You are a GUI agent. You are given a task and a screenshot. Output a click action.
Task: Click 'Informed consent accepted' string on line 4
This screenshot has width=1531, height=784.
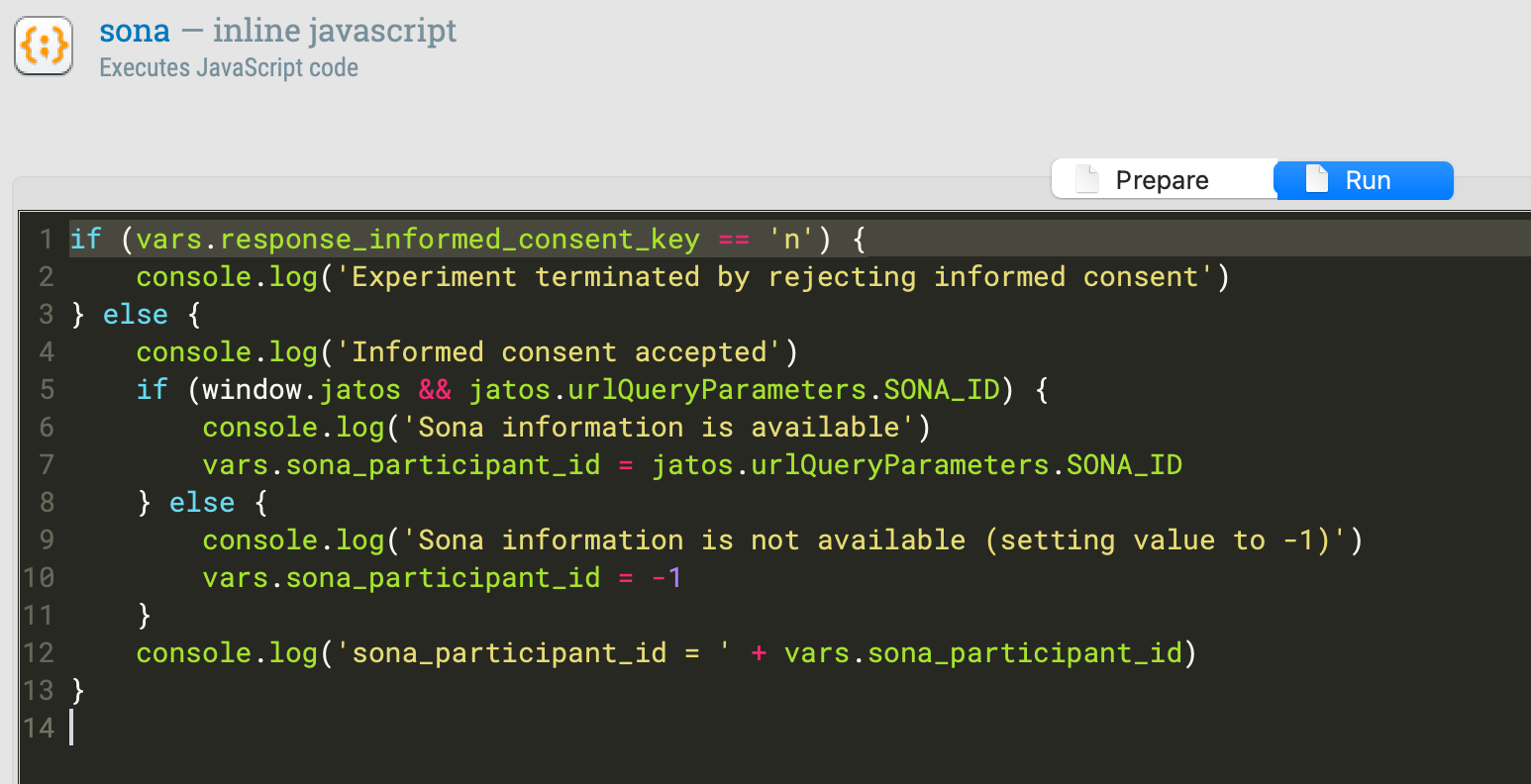pos(559,352)
